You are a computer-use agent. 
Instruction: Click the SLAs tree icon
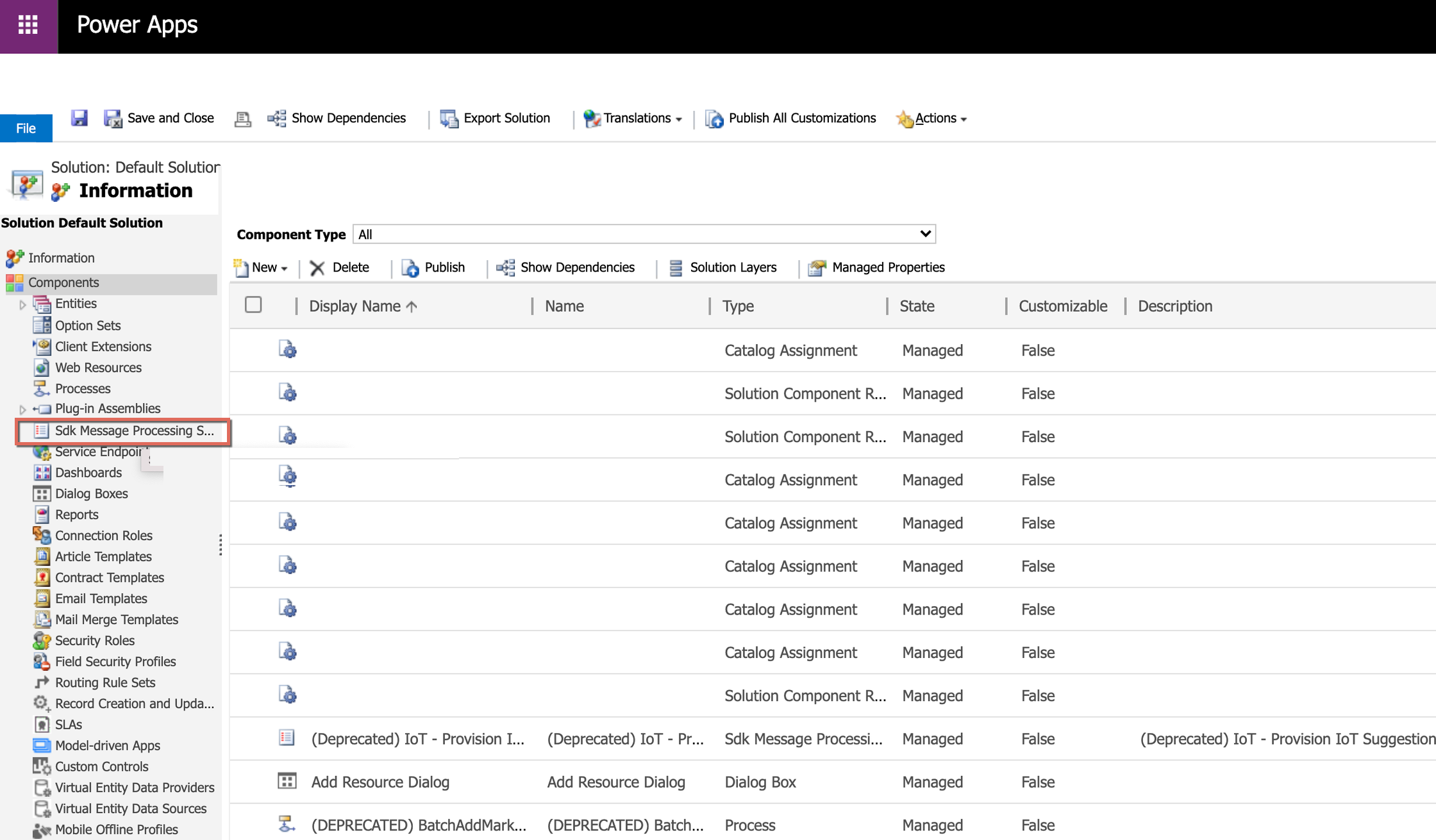pos(42,724)
